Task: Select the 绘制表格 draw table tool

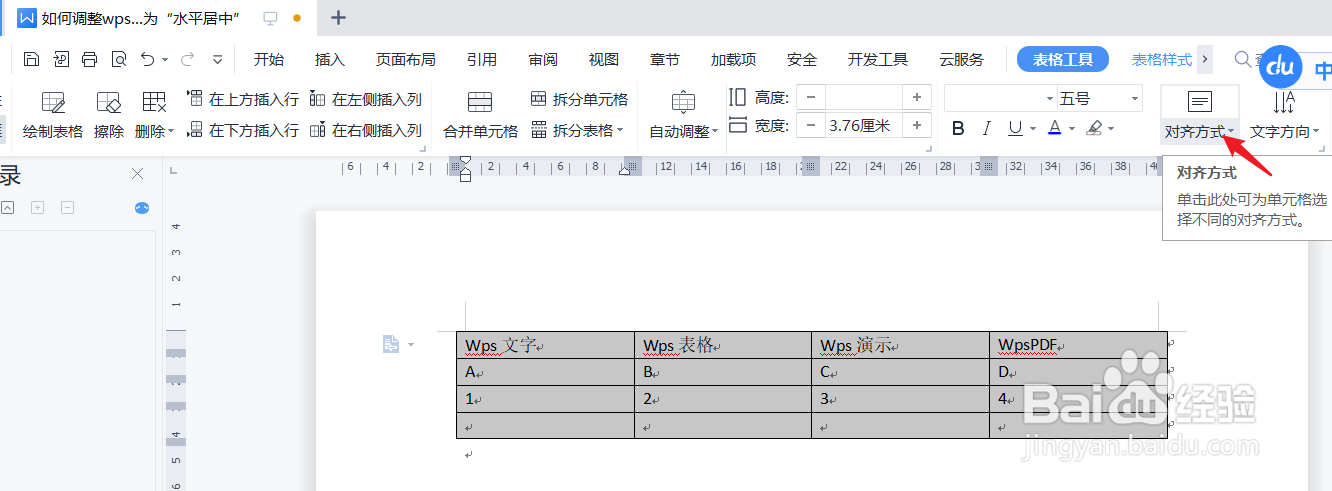Action: 53,114
